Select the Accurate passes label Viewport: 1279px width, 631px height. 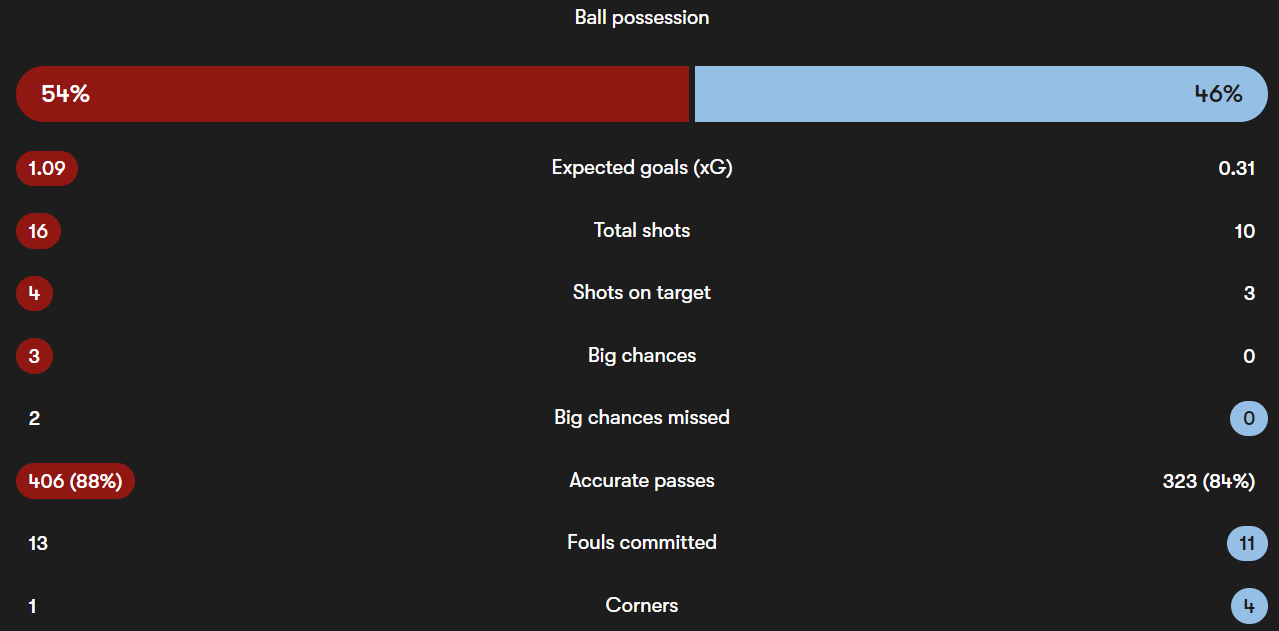[x=642, y=480]
